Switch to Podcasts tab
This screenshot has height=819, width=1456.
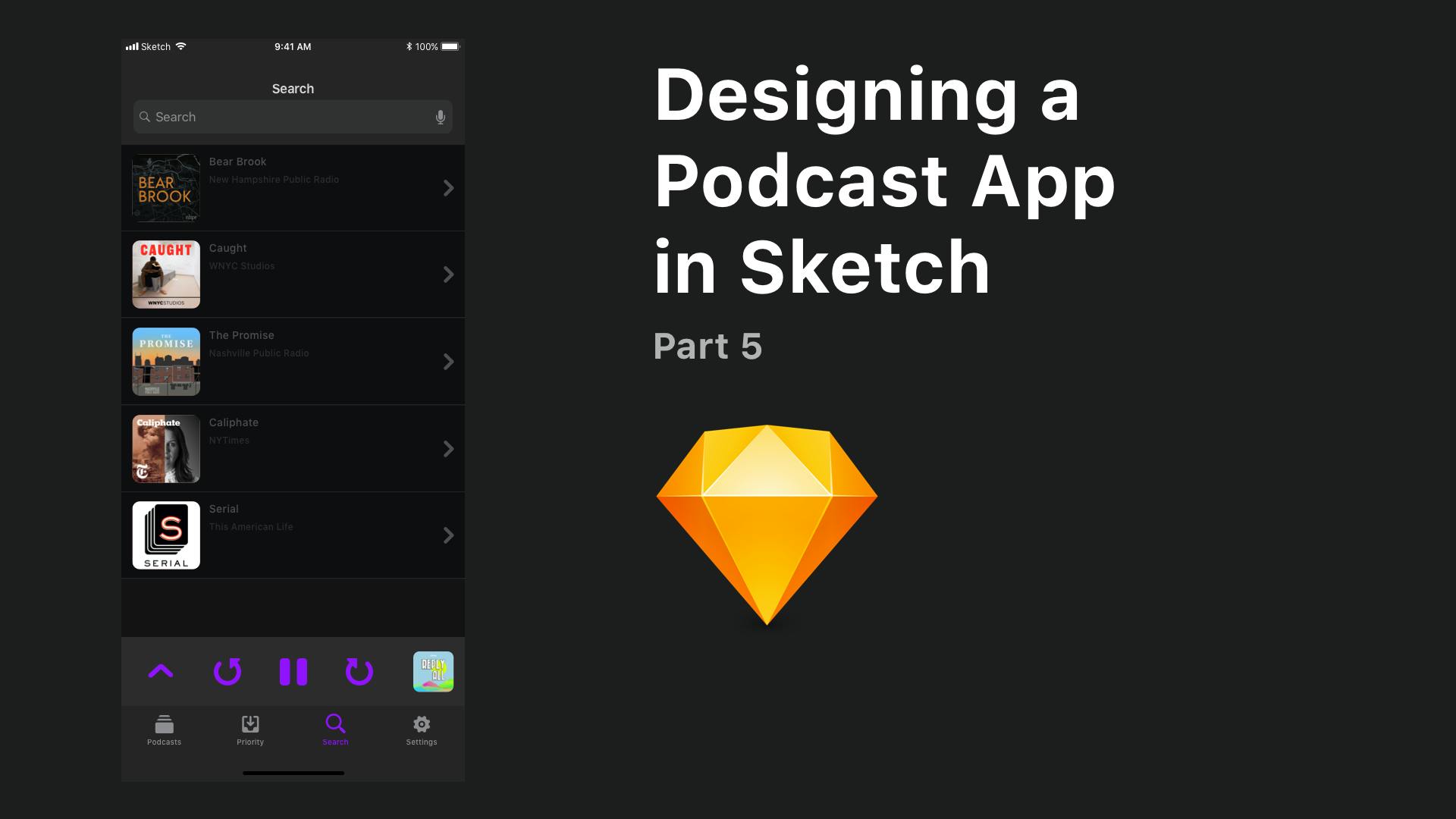coord(165,731)
